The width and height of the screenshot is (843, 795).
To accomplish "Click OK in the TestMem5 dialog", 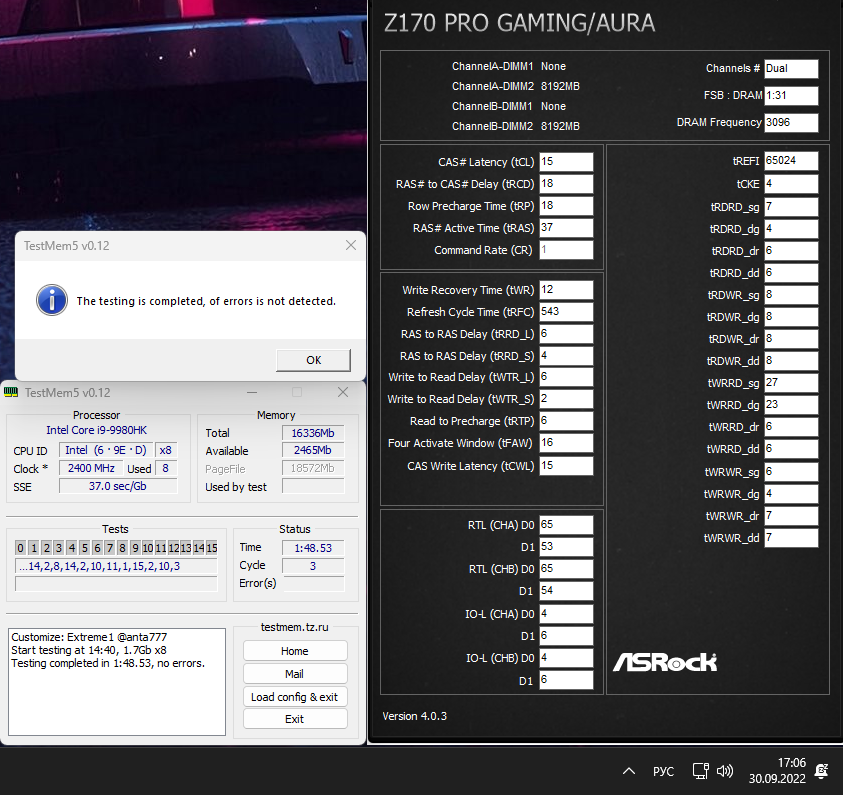I will click(313, 360).
